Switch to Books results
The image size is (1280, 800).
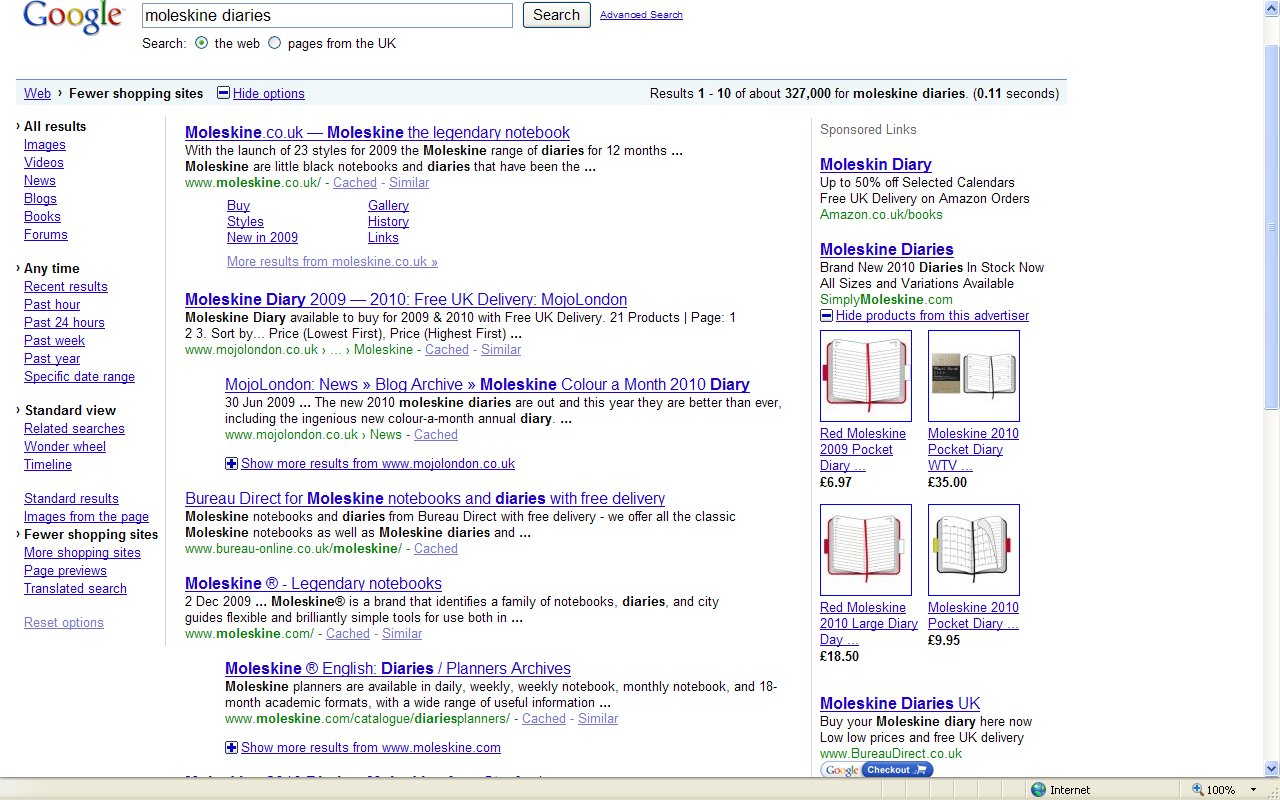click(x=42, y=216)
